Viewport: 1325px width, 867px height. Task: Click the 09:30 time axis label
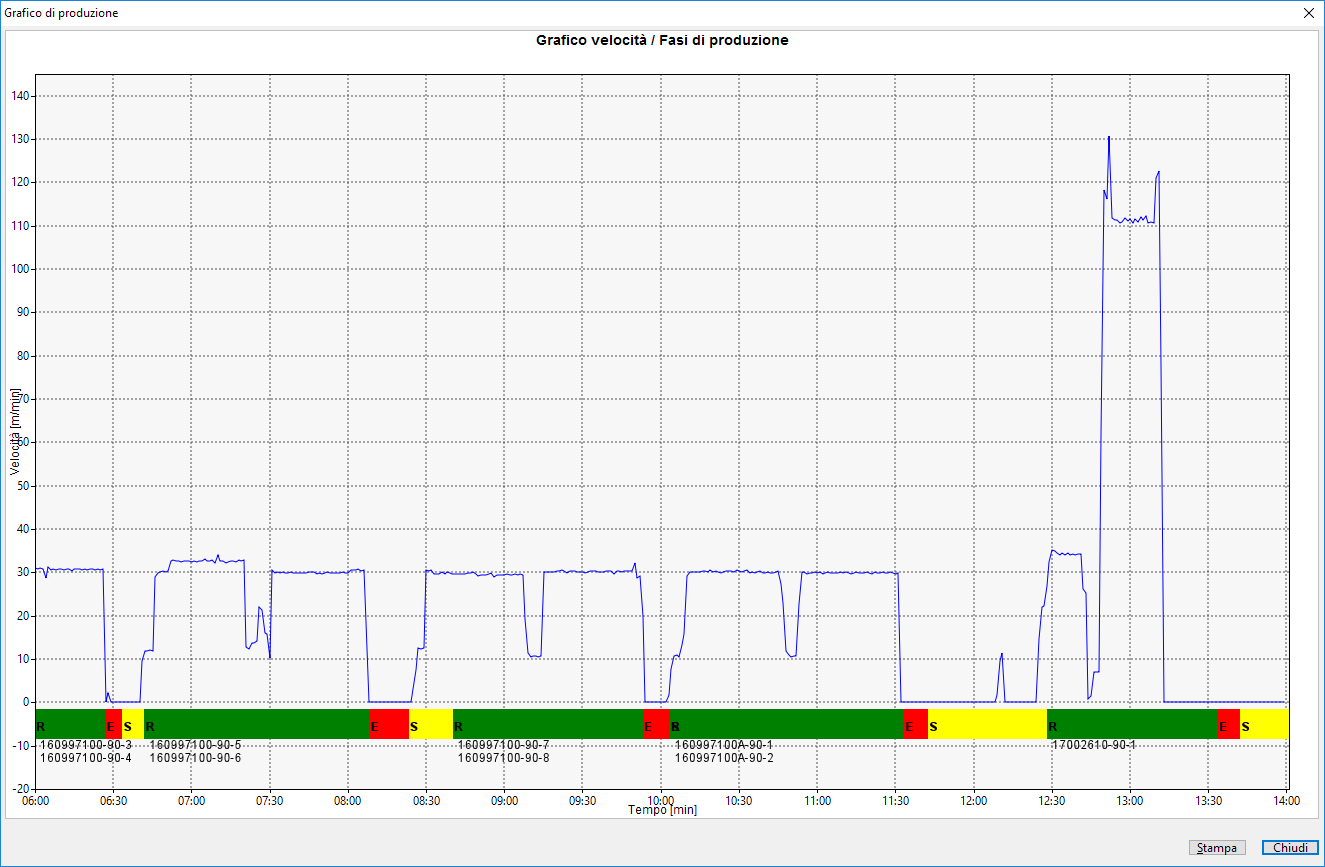pos(583,801)
